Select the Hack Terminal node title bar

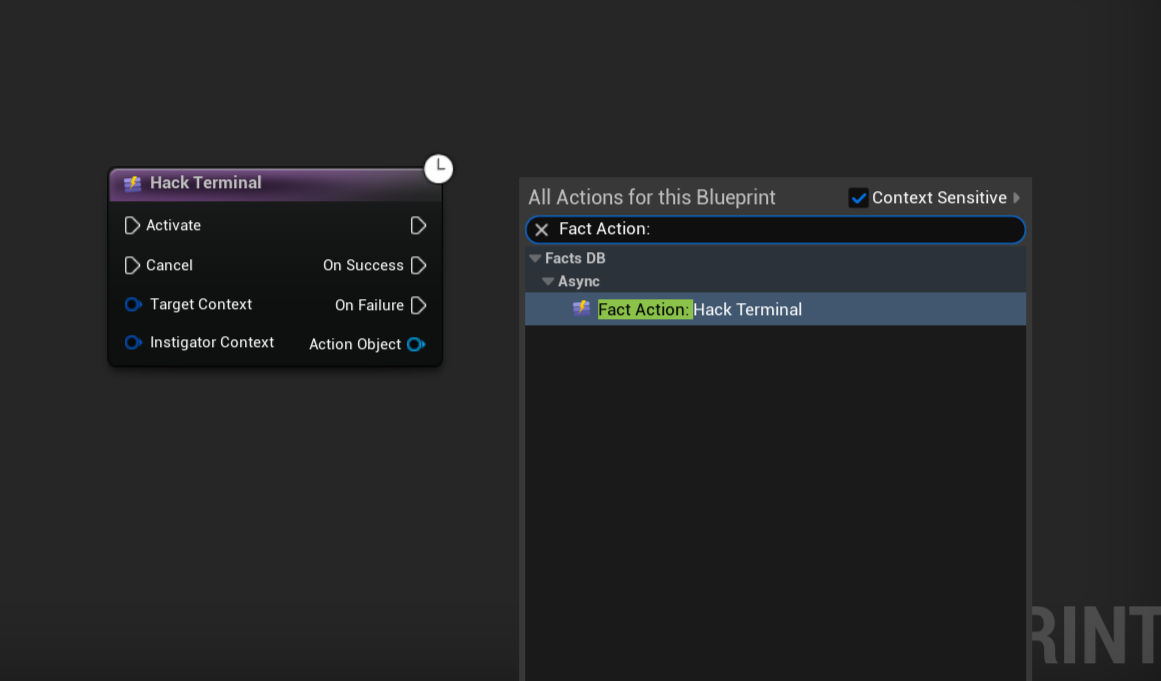click(x=275, y=184)
